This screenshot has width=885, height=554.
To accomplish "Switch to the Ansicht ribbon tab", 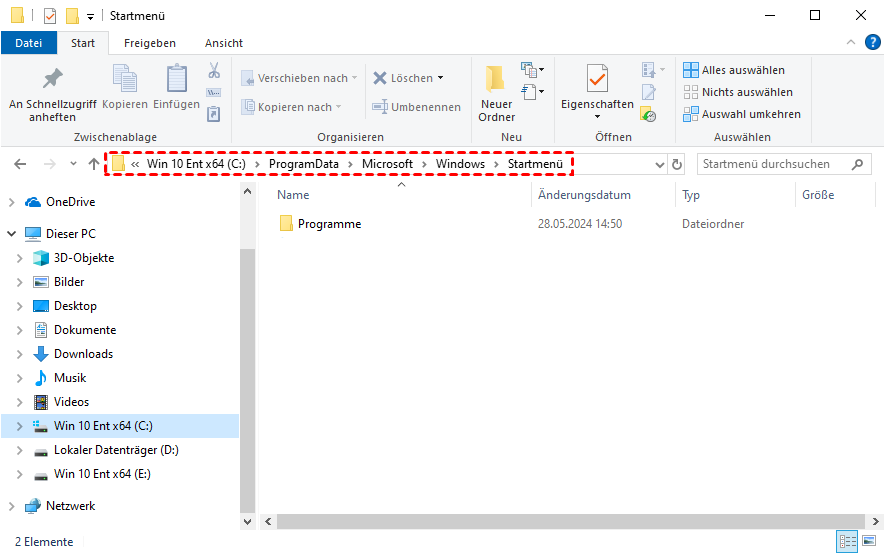I will click(x=224, y=43).
